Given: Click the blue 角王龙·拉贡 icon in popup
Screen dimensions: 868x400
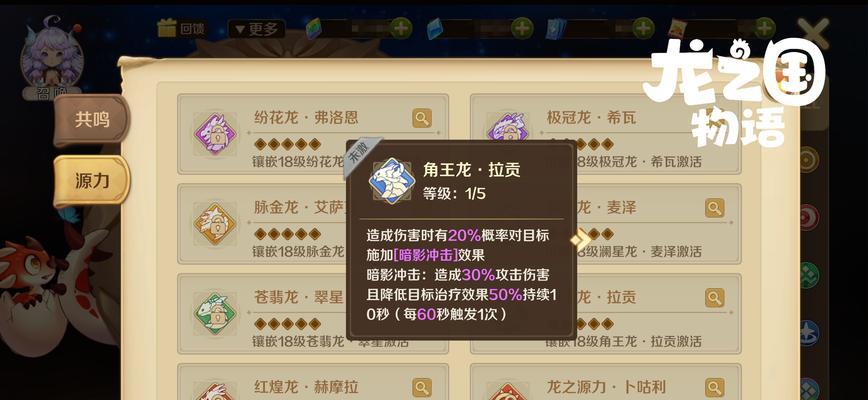Looking at the screenshot, I should 392,181.
